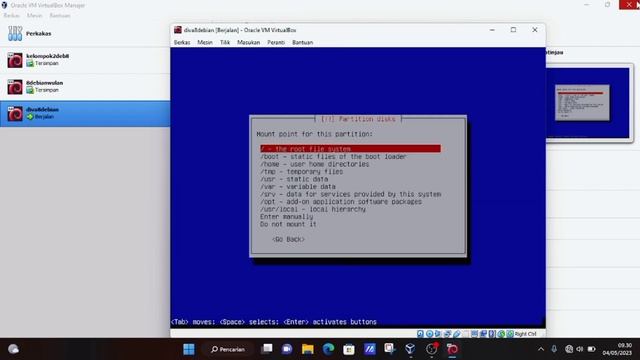
Task: Open the Bantuan menu in VM window
Action: [x=302, y=42]
